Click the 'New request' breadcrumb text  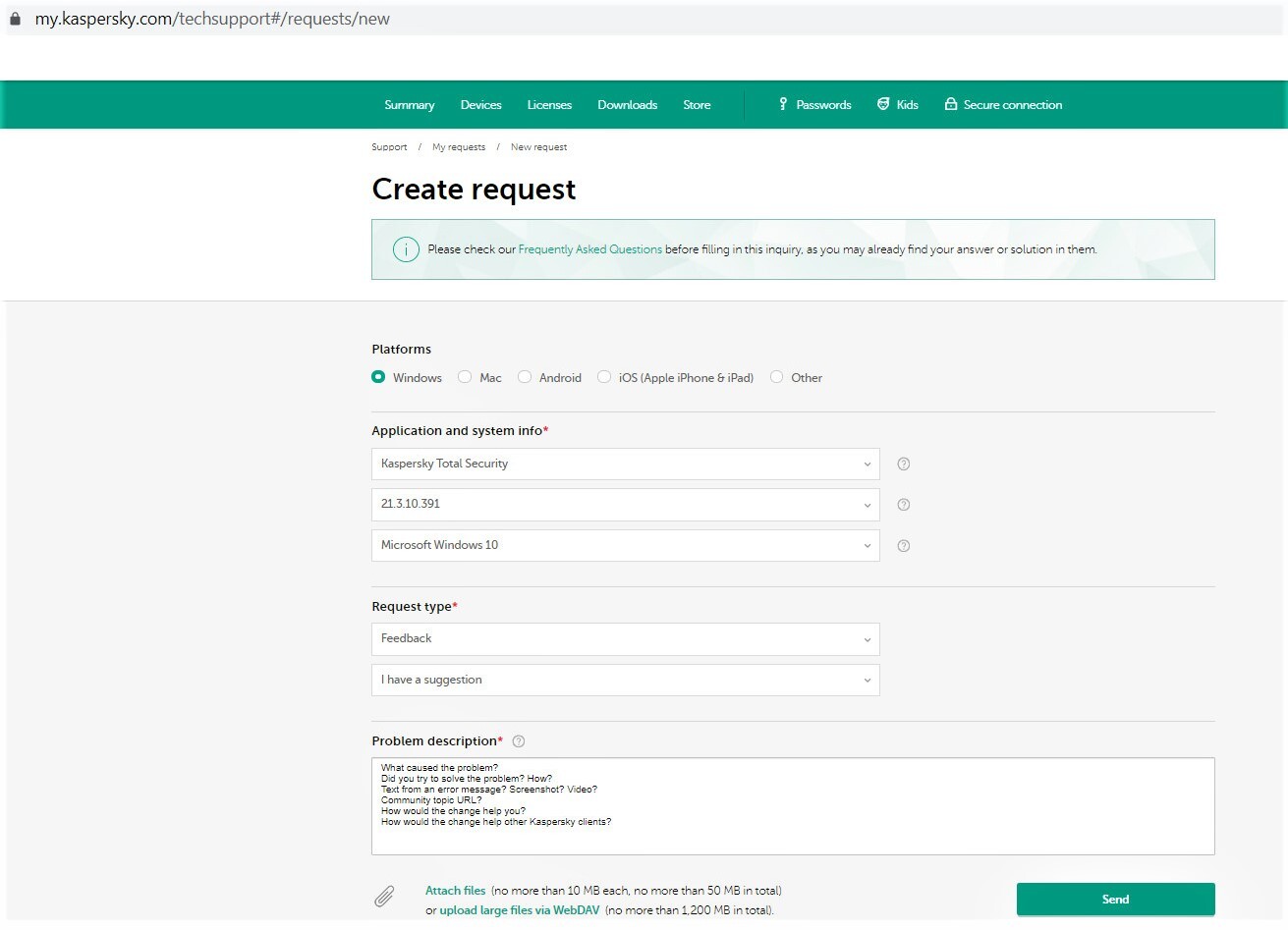coord(539,147)
